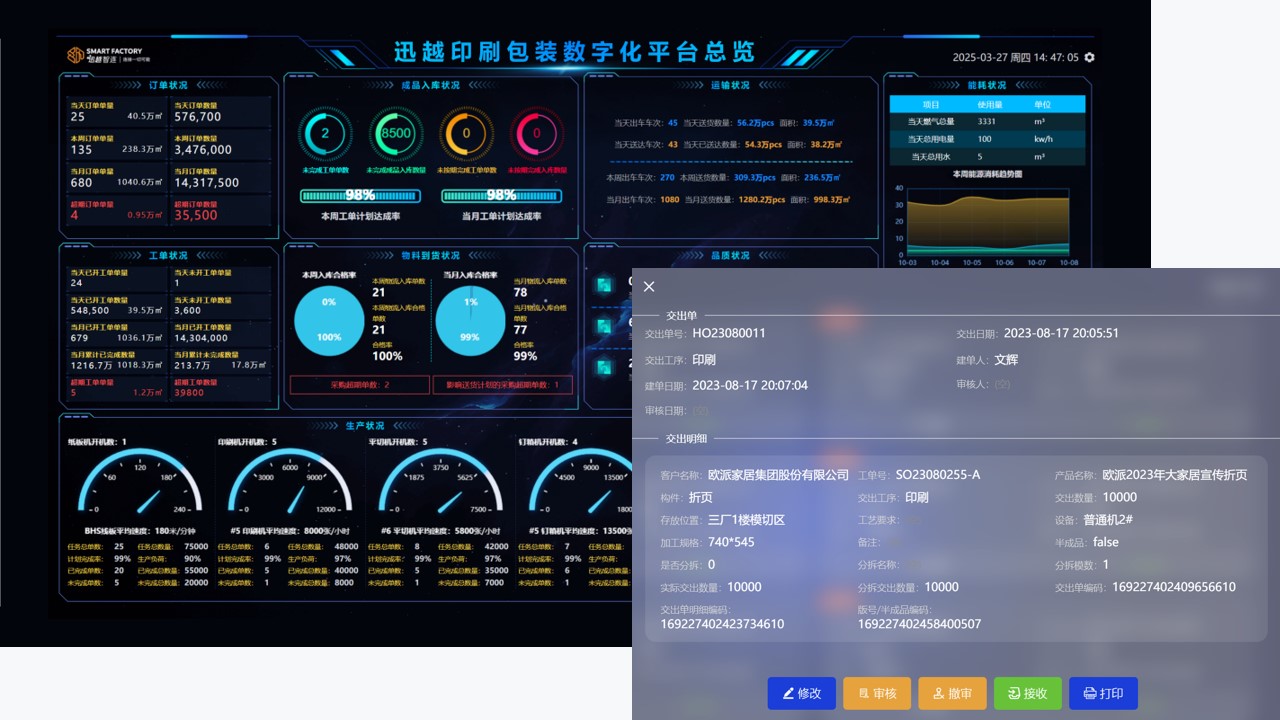1280x720 pixels.
Task: Open the 采购超期单数 alert box
Action: coord(358,385)
